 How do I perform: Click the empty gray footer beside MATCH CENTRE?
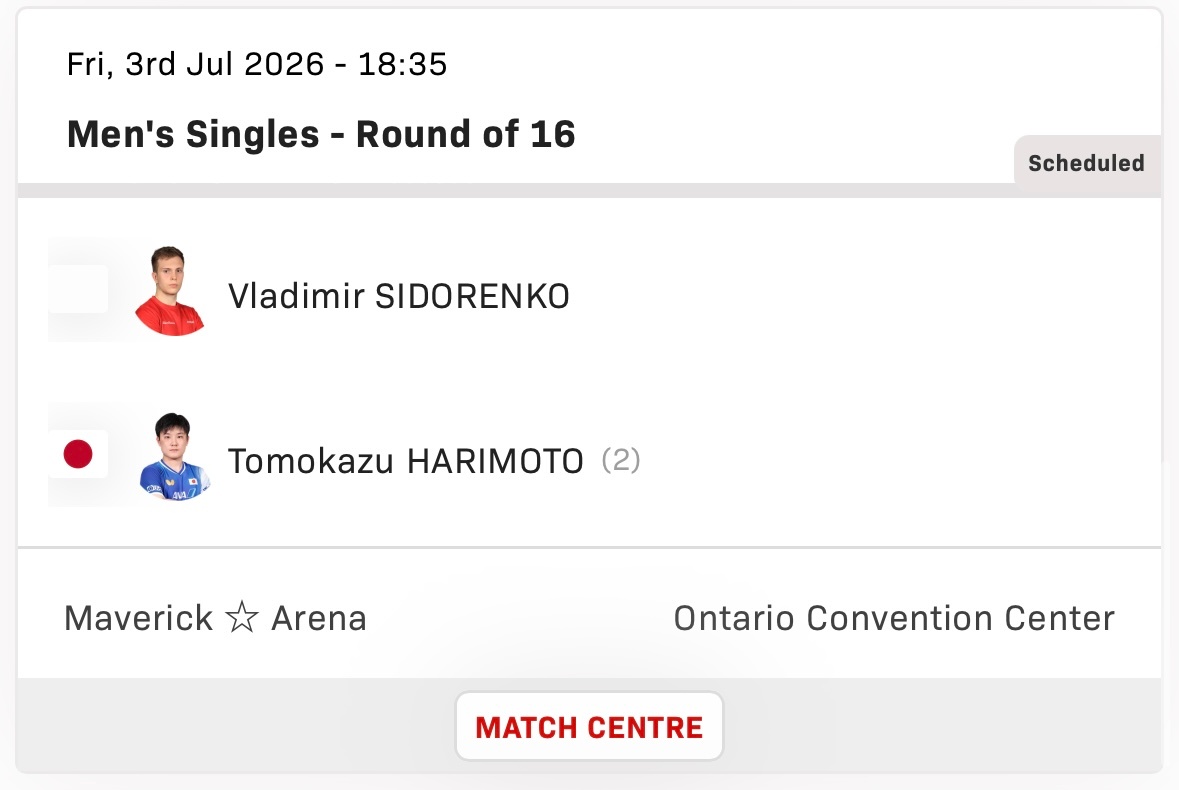[942, 725]
